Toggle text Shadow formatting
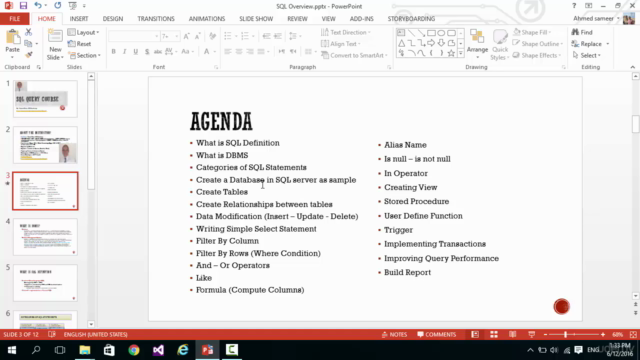The image size is (640, 360). click(x=147, y=51)
